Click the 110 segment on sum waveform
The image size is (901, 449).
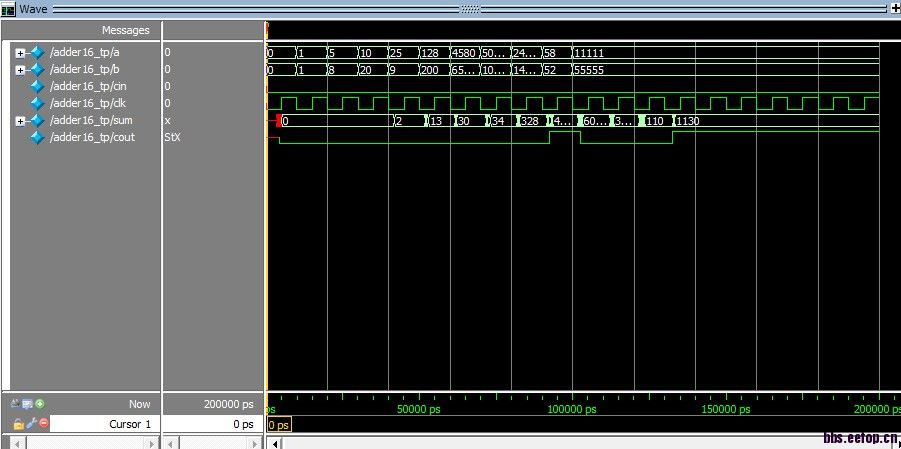click(659, 121)
